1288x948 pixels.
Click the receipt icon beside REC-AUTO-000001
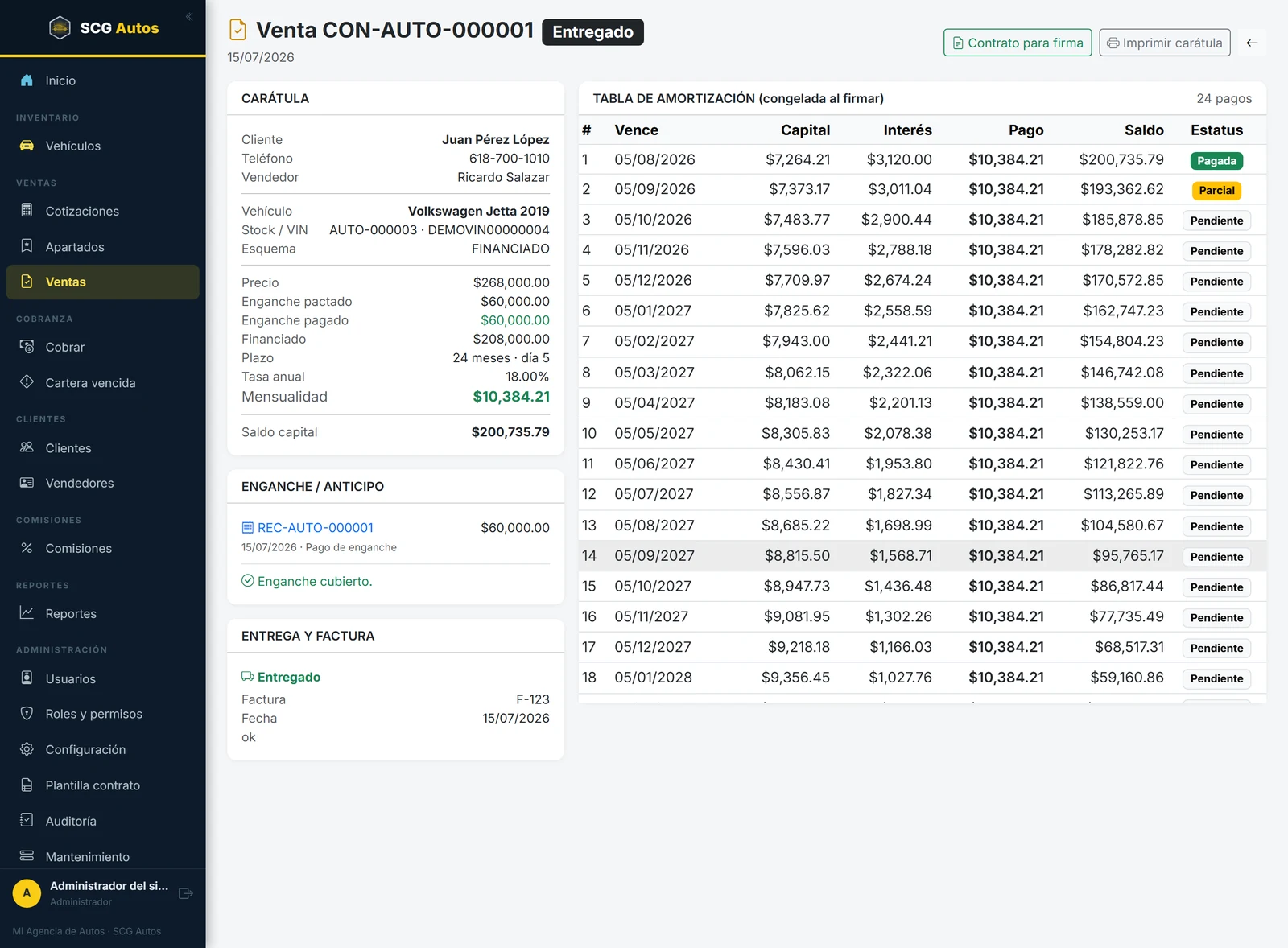pyautogui.click(x=248, y=528)
